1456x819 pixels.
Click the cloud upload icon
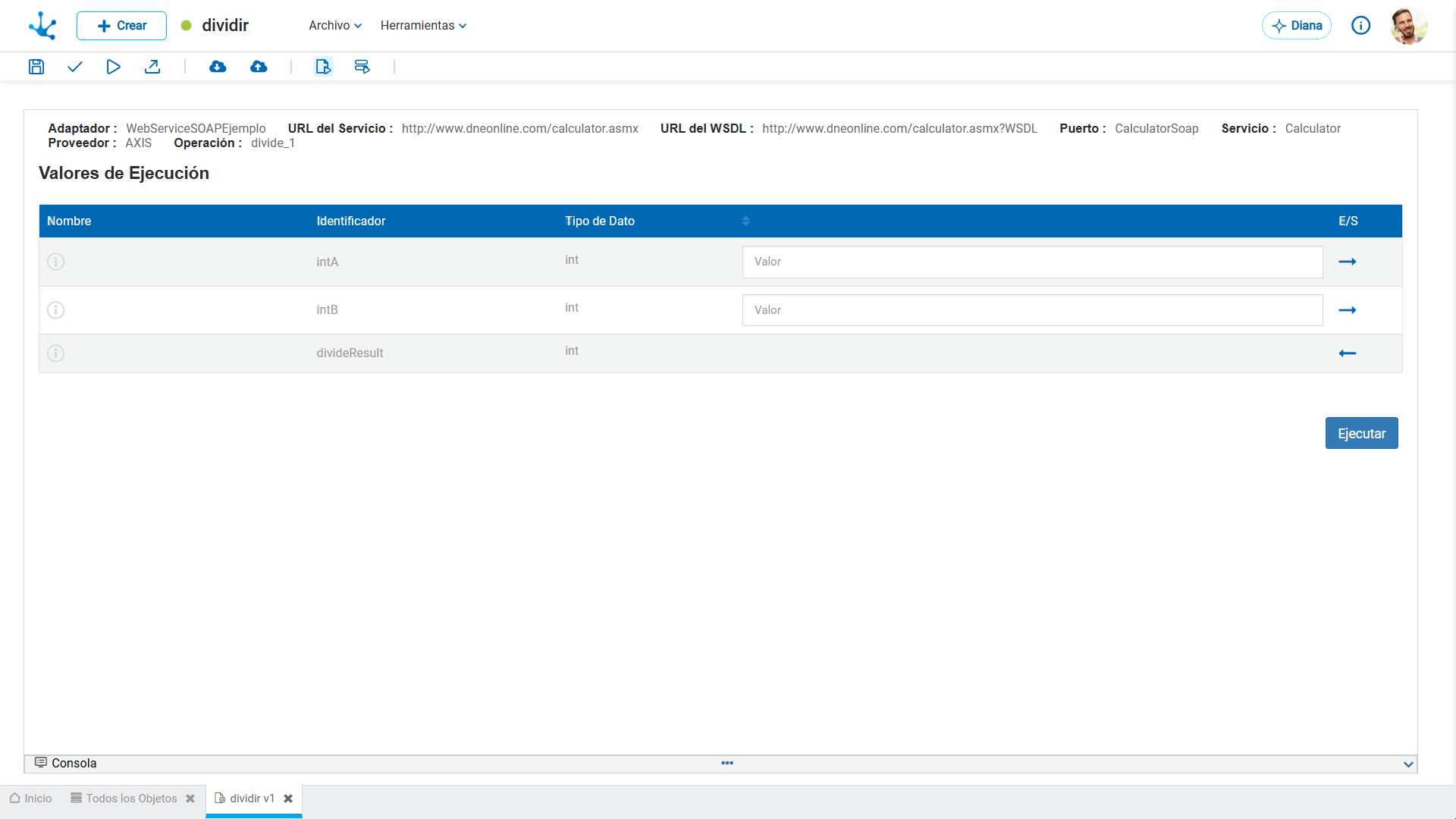(x=259, y=67)
